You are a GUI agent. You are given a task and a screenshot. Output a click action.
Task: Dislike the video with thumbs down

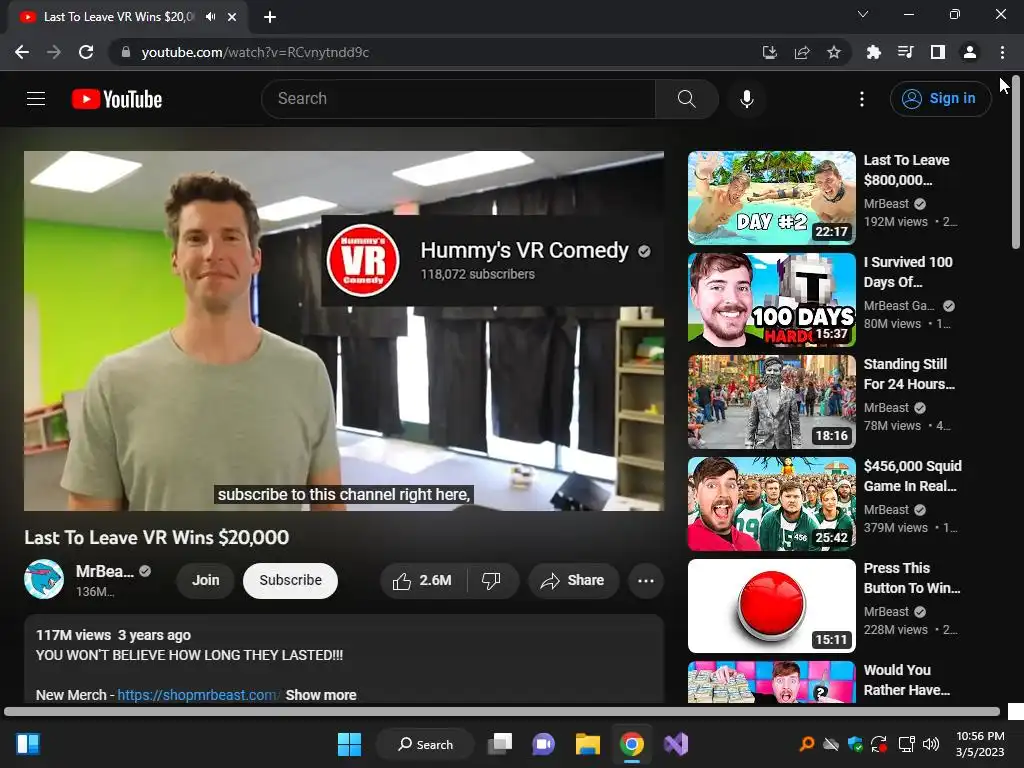[492, 581]
